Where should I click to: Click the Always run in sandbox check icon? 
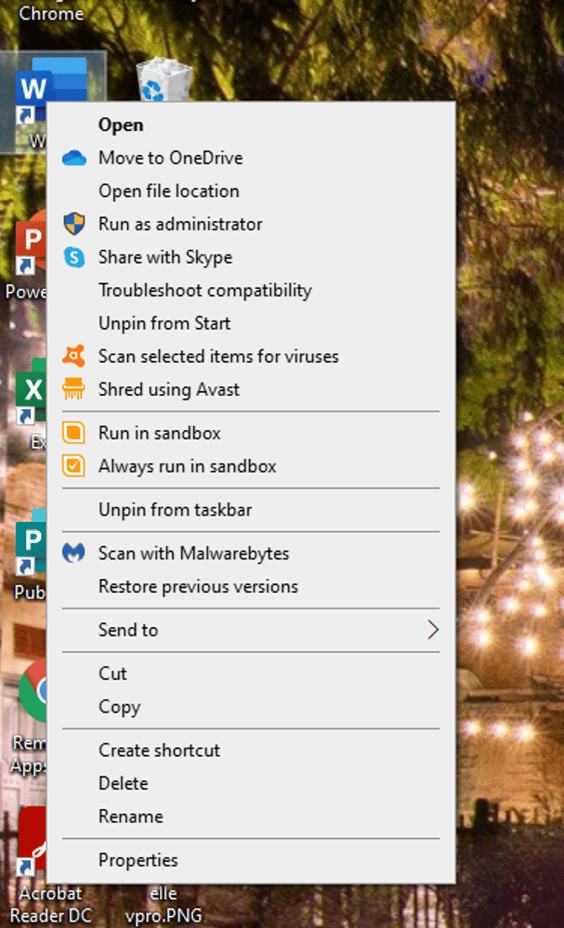point(74,466)
